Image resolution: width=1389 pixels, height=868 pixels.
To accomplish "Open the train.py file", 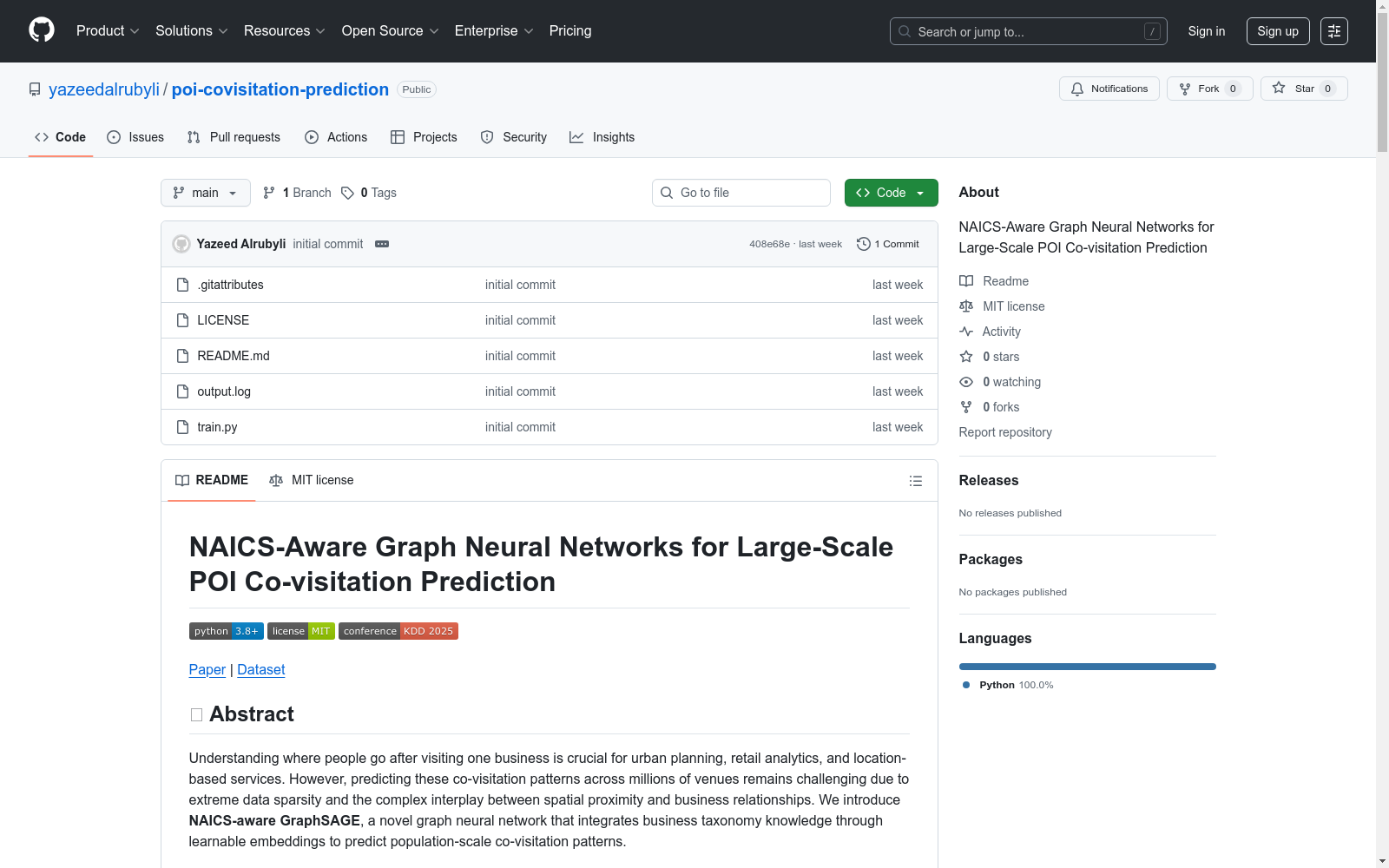I will [x=217, y=427].
